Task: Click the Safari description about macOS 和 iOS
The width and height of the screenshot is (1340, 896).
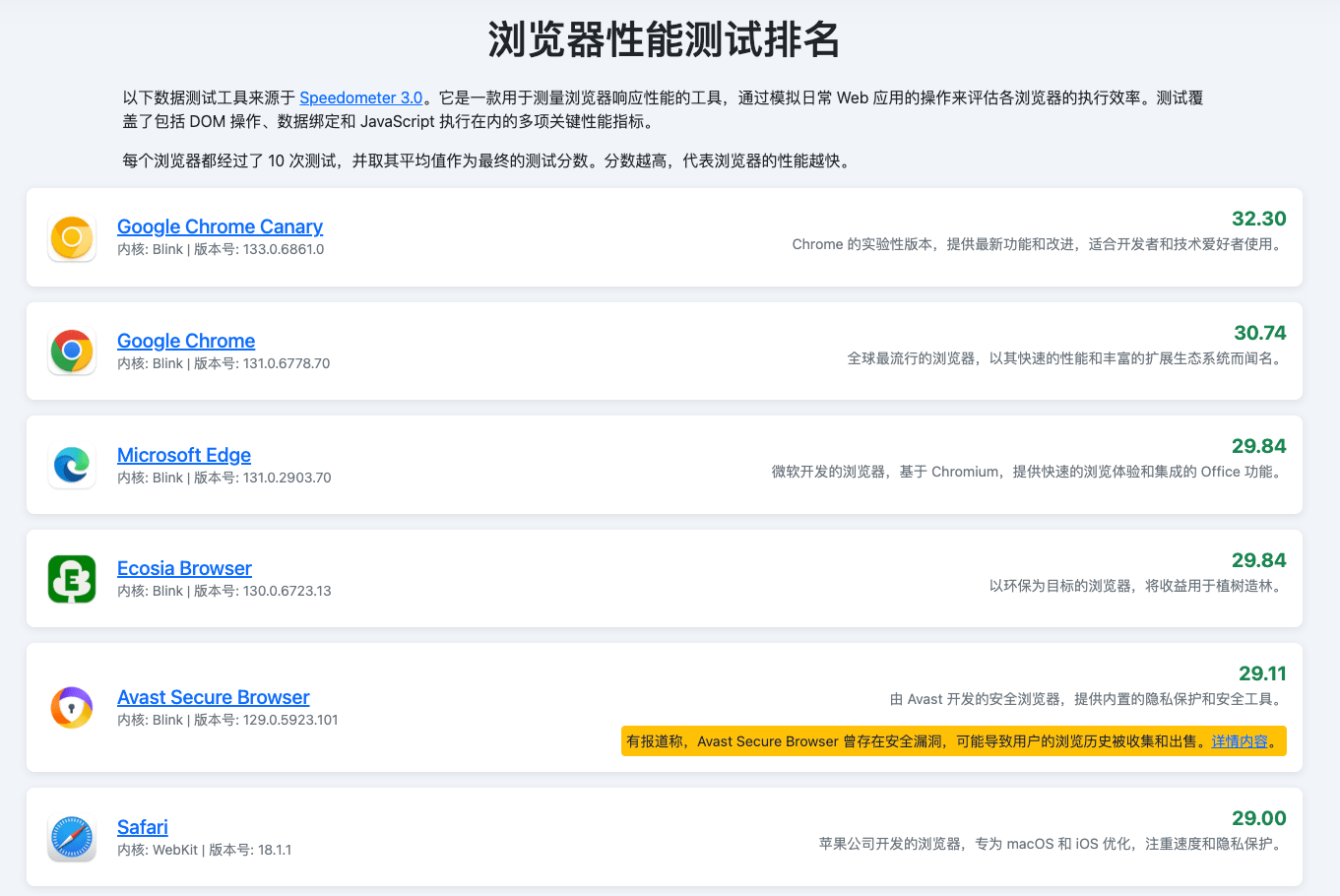Action: pos(1053,844)
